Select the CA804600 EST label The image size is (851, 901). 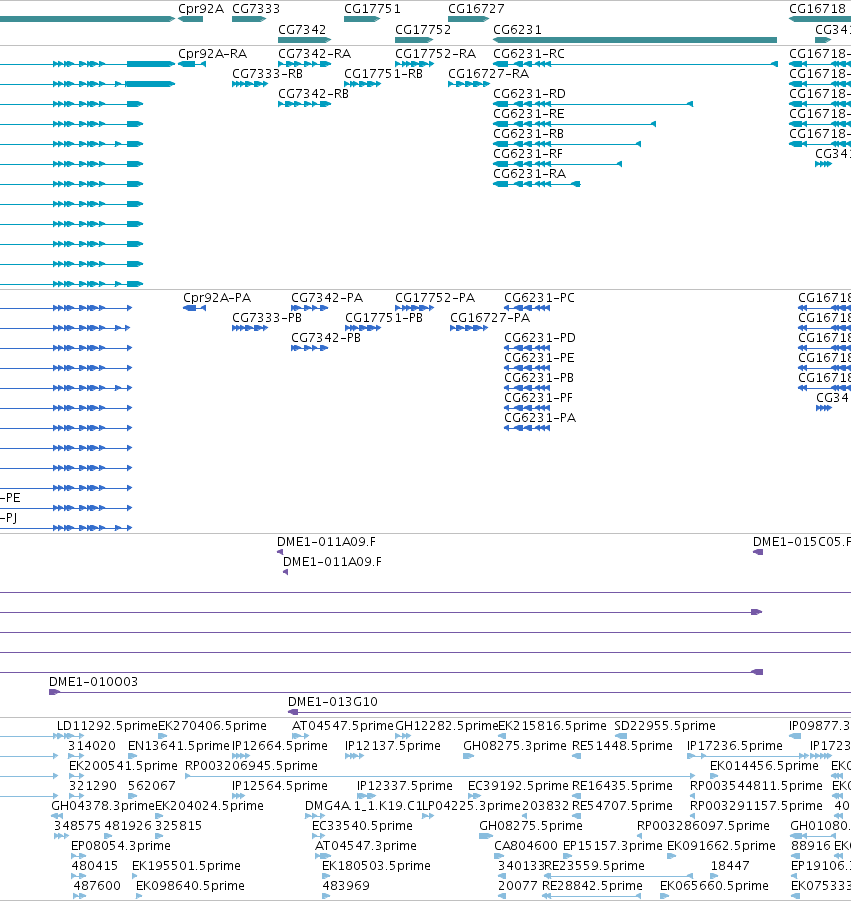click(526, 846)
